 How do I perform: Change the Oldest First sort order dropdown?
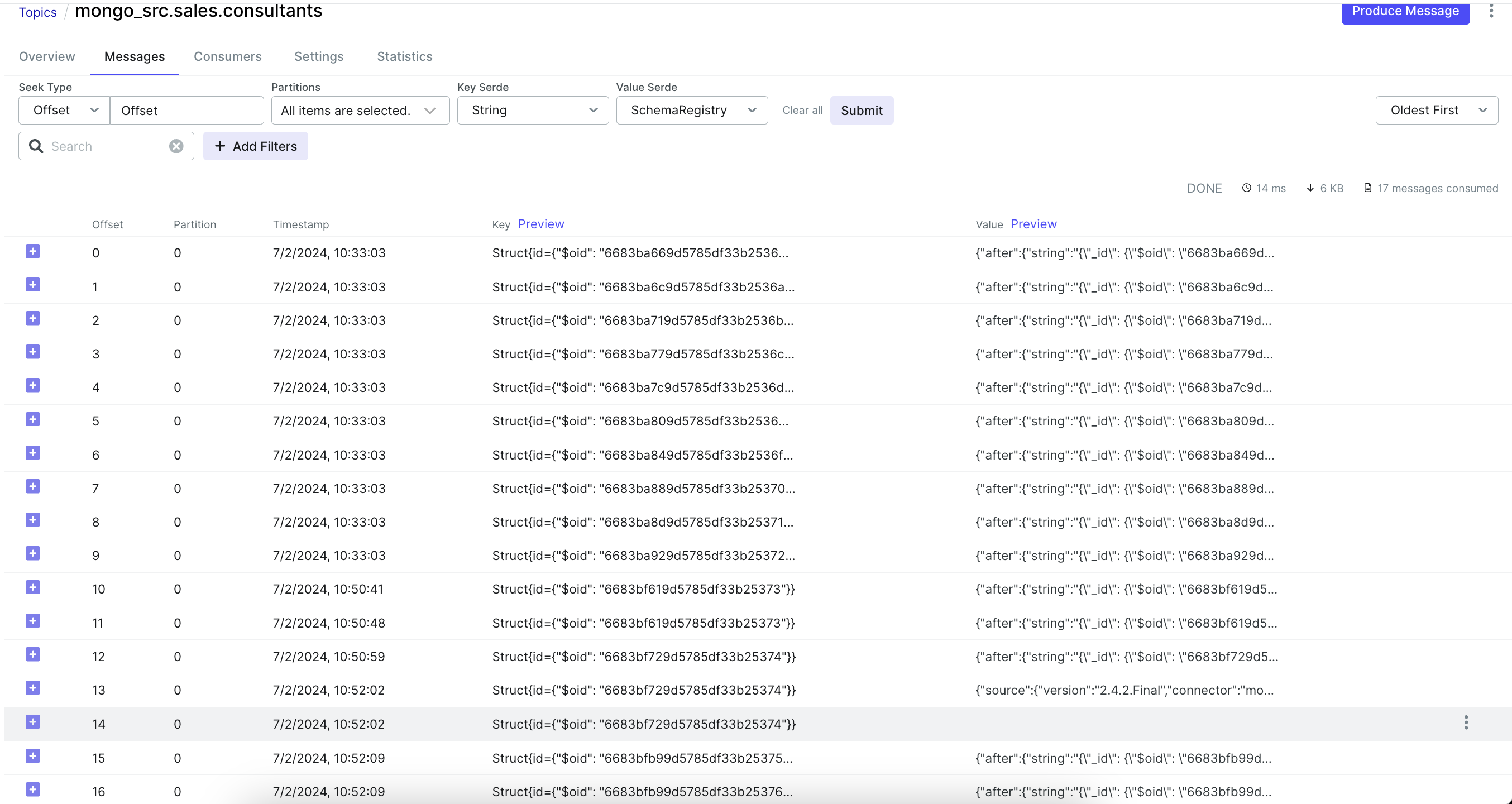pos(1436,111)
